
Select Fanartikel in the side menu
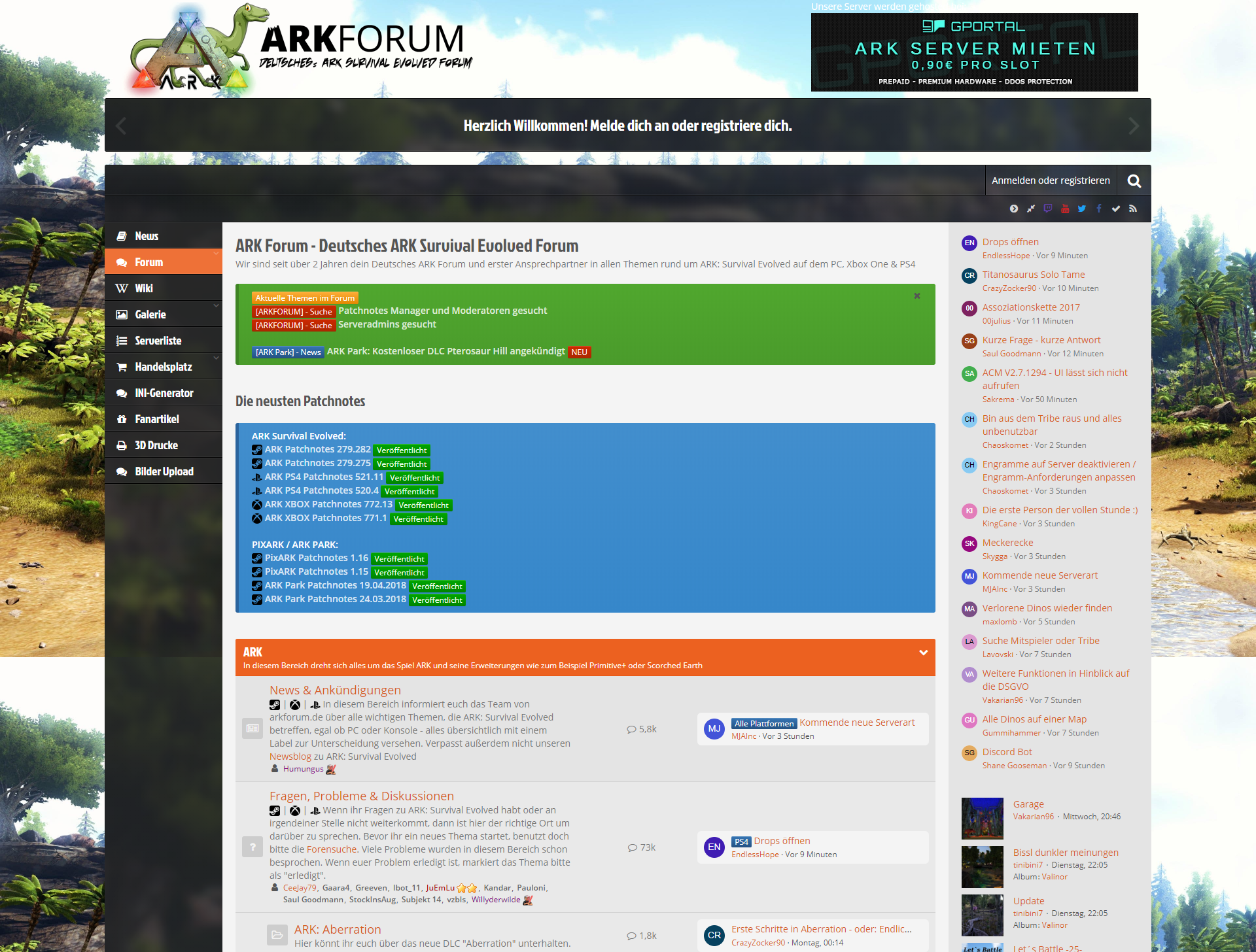164,419
